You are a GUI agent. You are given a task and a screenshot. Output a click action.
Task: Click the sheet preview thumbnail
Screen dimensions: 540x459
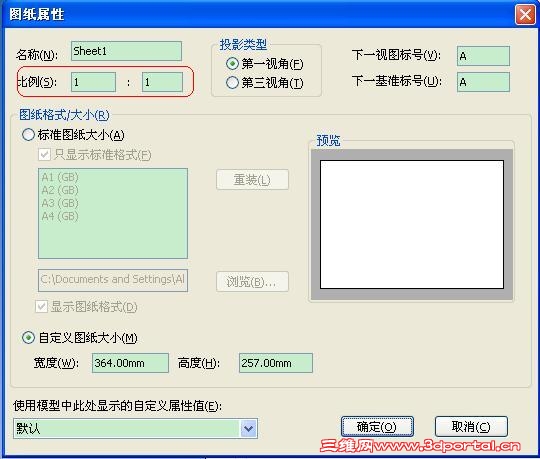click(412, 225)
